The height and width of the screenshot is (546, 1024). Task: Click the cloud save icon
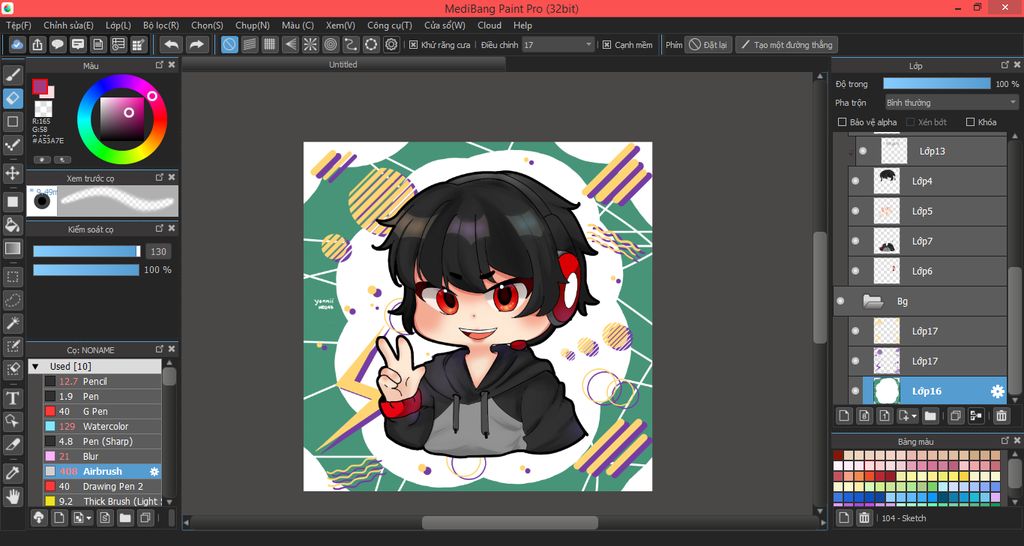click(18, 44)
